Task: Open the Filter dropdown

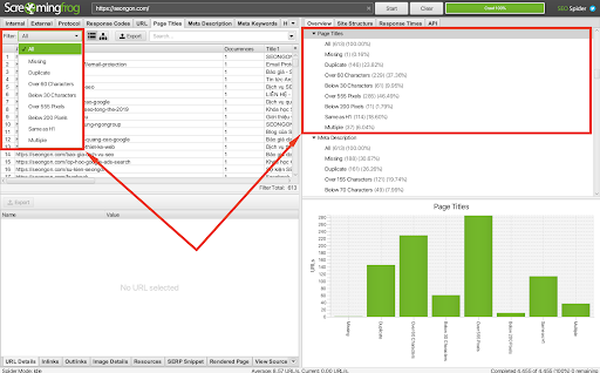Action: click(x=50, y=36)
